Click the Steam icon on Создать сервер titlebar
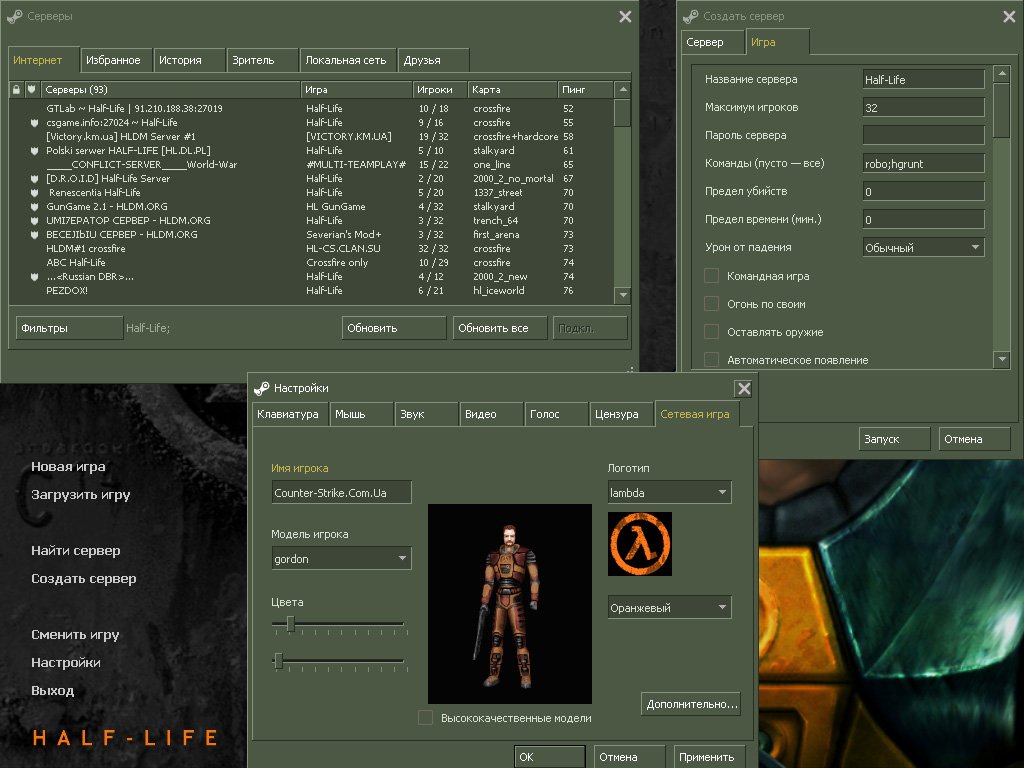Screen dimensions: 1024x768 (691, 16)
